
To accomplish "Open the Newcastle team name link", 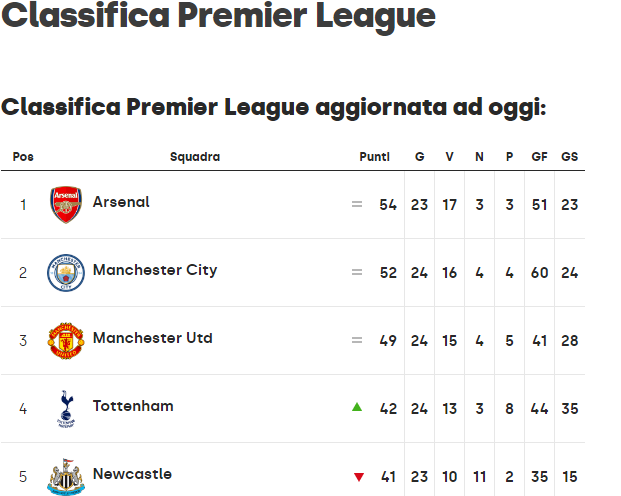I will (132, 474).
